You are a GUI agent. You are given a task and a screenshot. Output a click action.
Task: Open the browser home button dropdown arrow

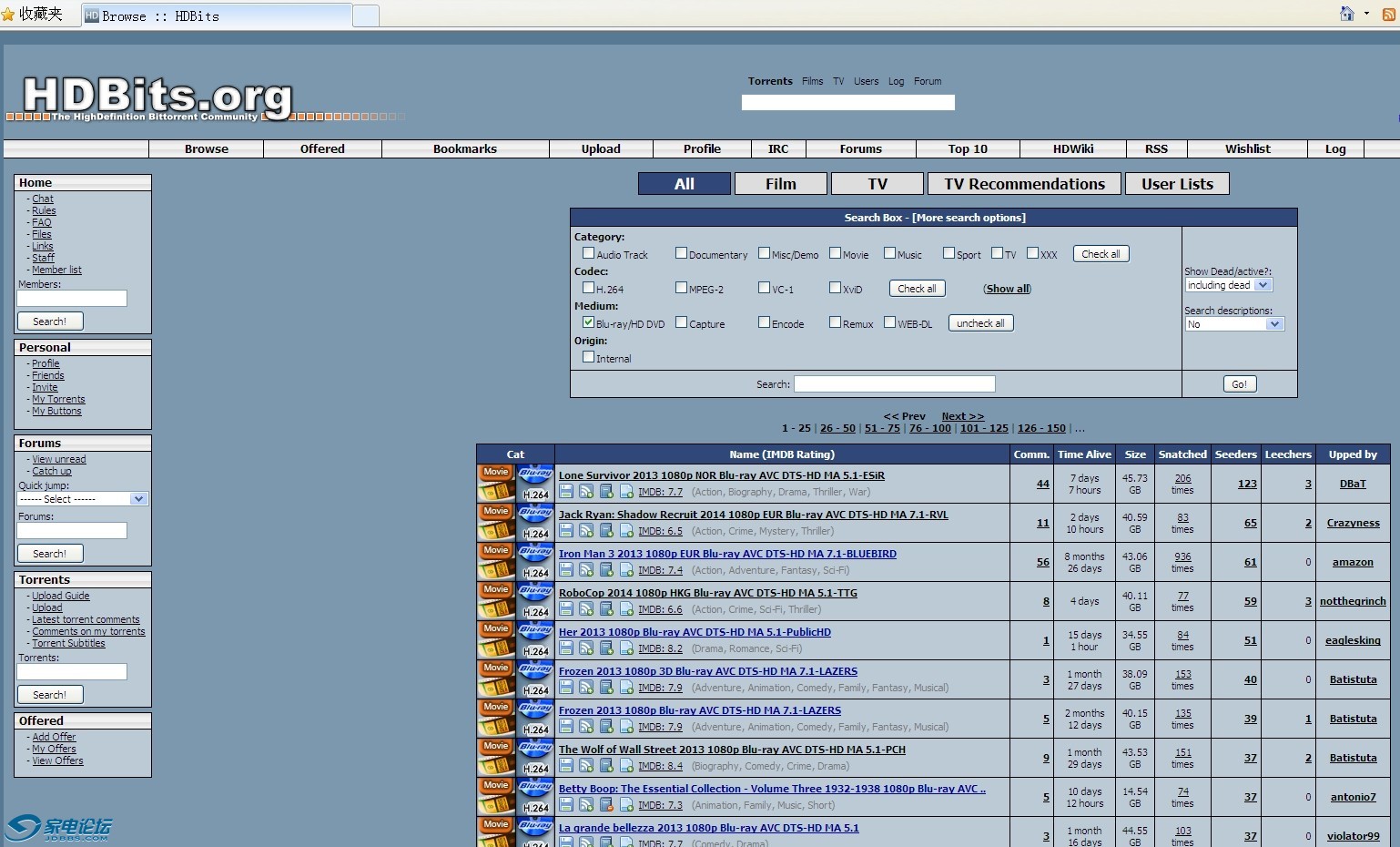click(1366, 14)
